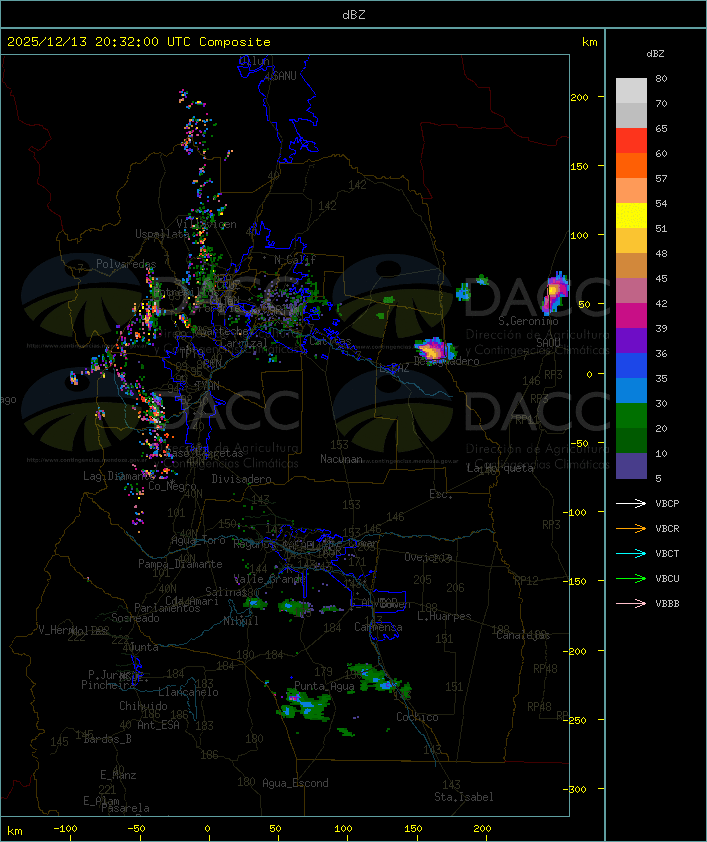Pick the dark blue 35-36 dBZ swatch

(631, 365)
